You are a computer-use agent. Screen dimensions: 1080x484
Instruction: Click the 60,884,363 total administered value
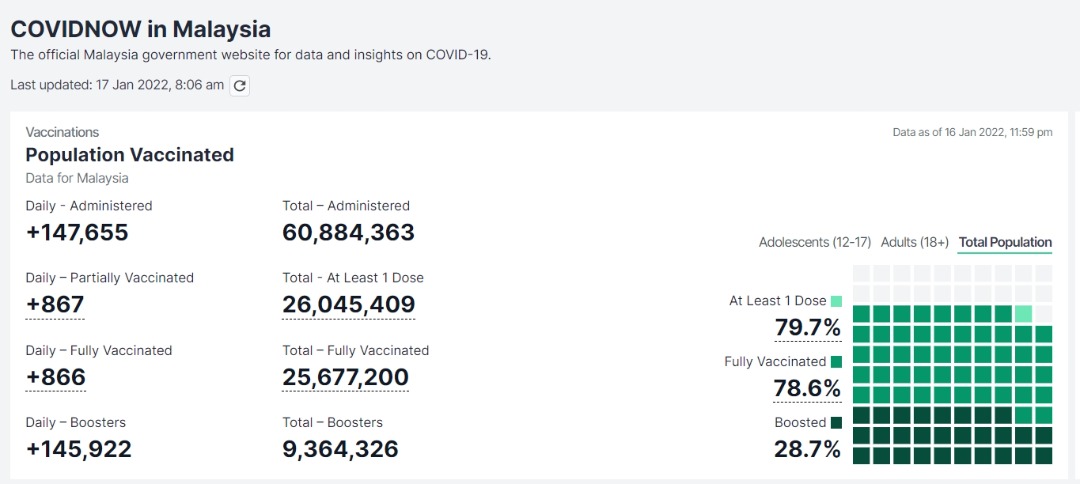[349, 232]
